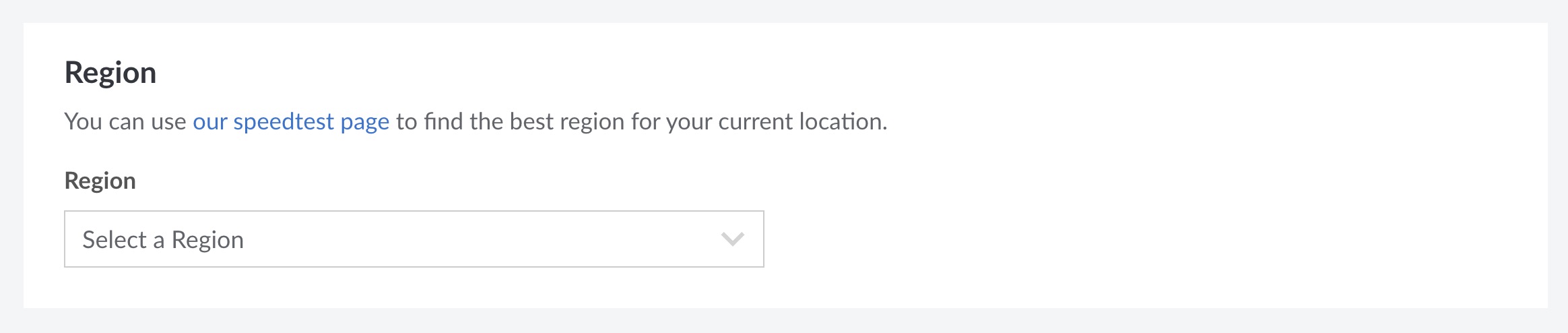Expand the Select a Region dropdown
Image resolution: width=1568 pixels, height=333 pixels.
click(414, 239)
